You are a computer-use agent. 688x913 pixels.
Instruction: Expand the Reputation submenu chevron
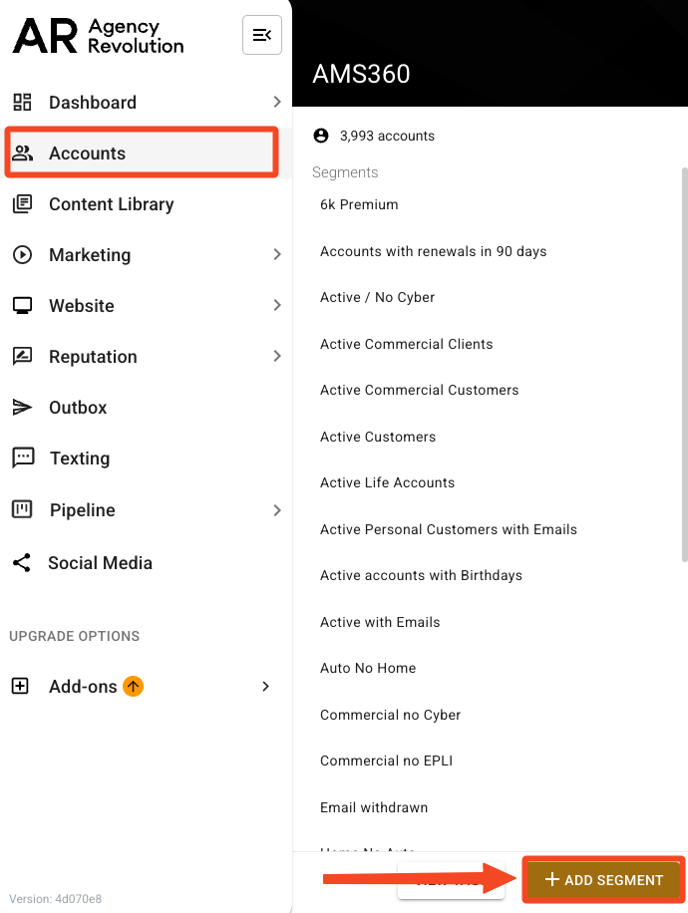click(277, 356)
